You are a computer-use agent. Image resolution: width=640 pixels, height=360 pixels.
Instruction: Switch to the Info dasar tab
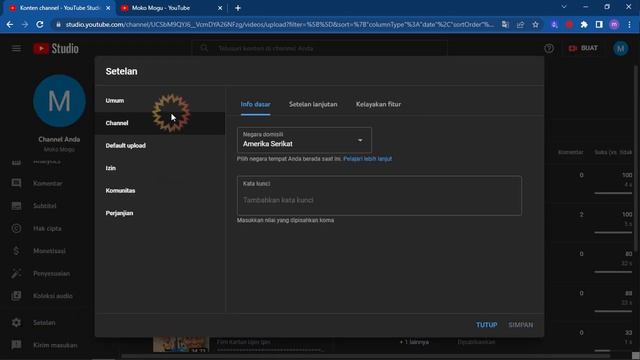(x=256, y=104)
